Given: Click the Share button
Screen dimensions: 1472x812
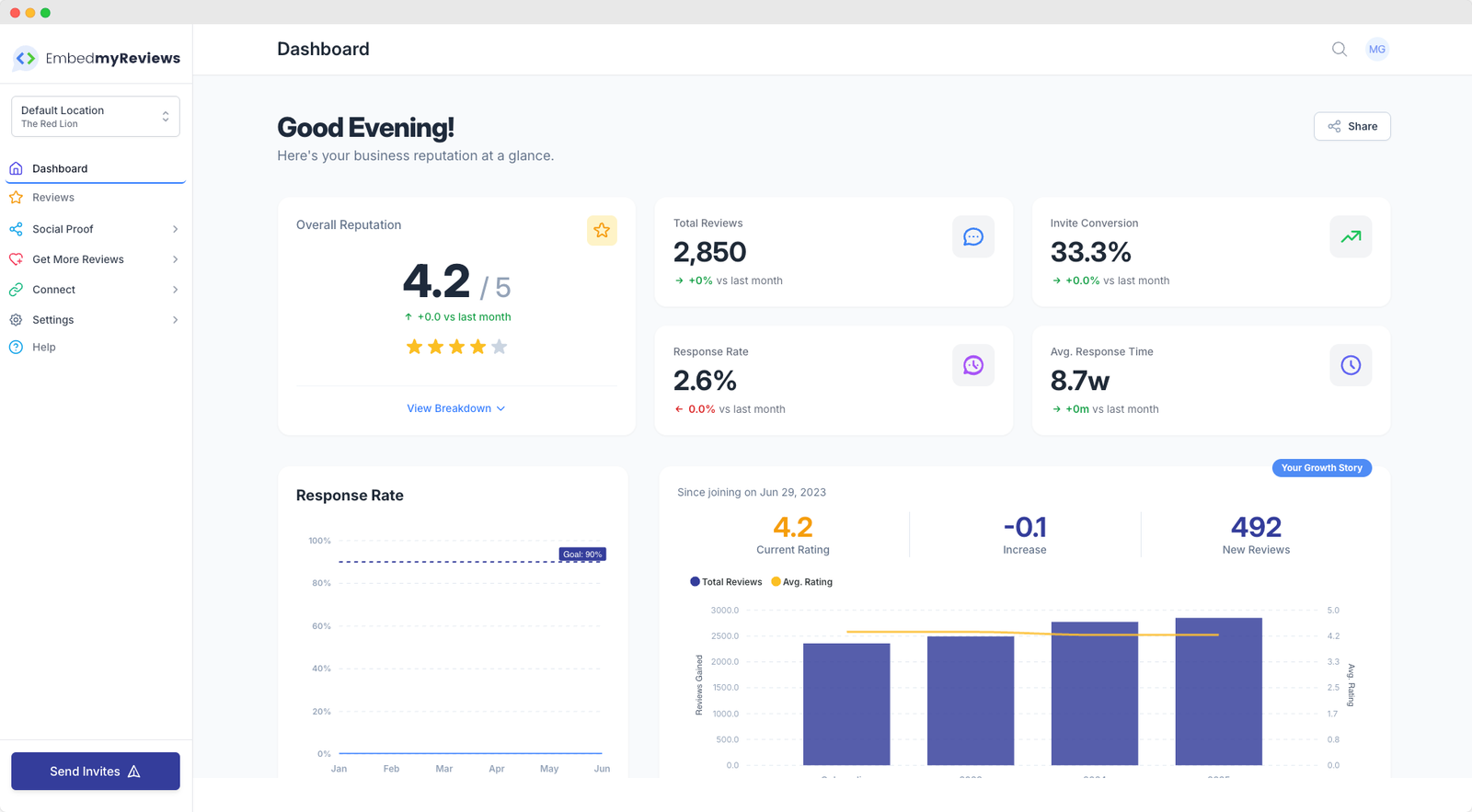Looking at the screenshot, I should point(1351,127).
